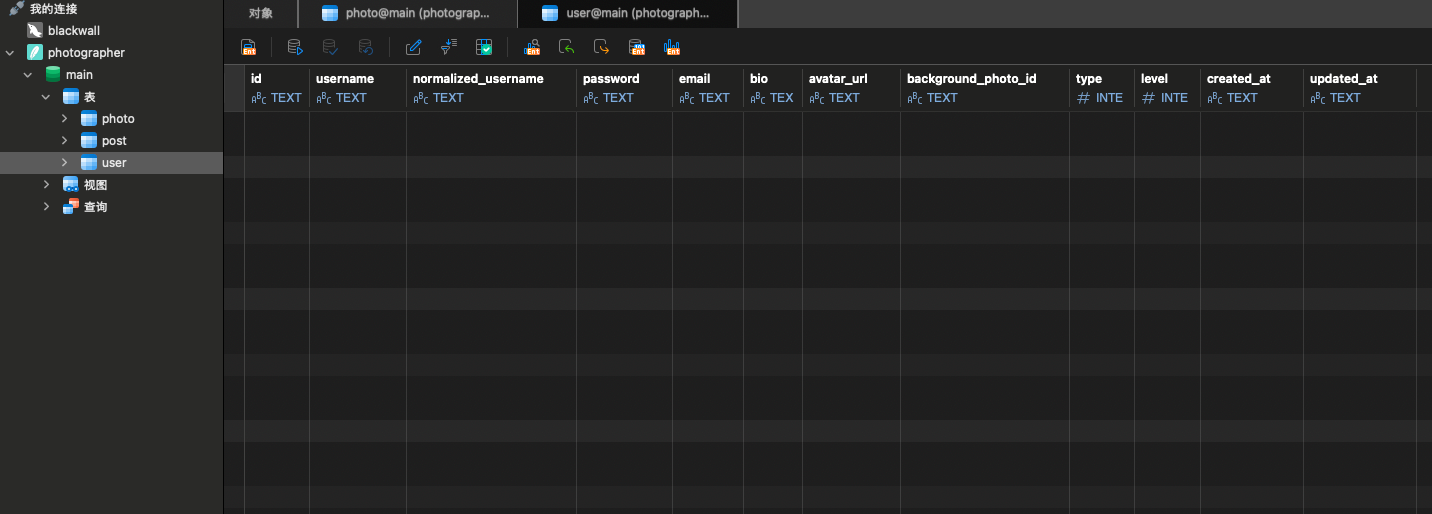Click the photographer connection feather icon
The height and width of the screenshot is (514, 1432).
tap(35, 53)
